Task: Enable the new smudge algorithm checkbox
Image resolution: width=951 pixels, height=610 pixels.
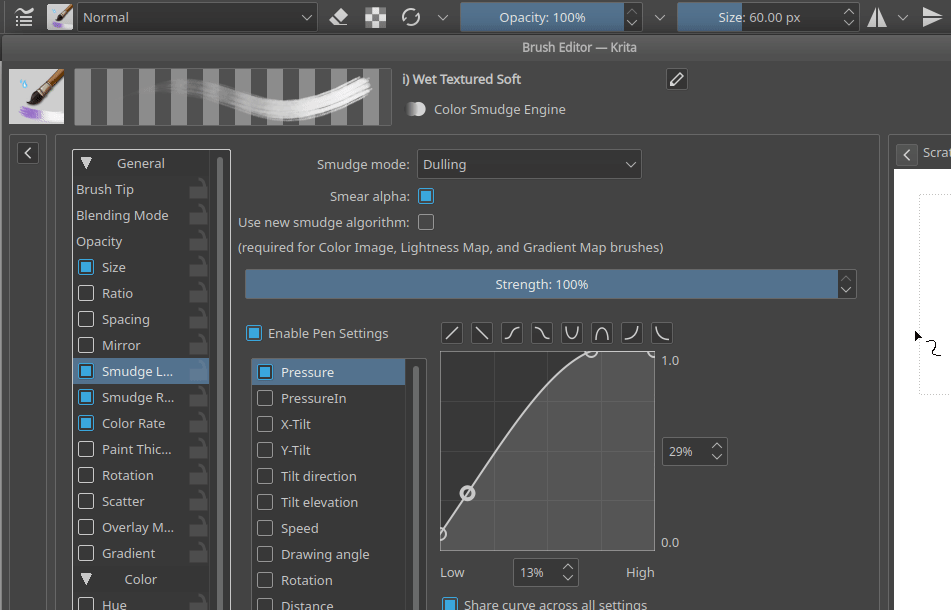Action: coord(426,222)
